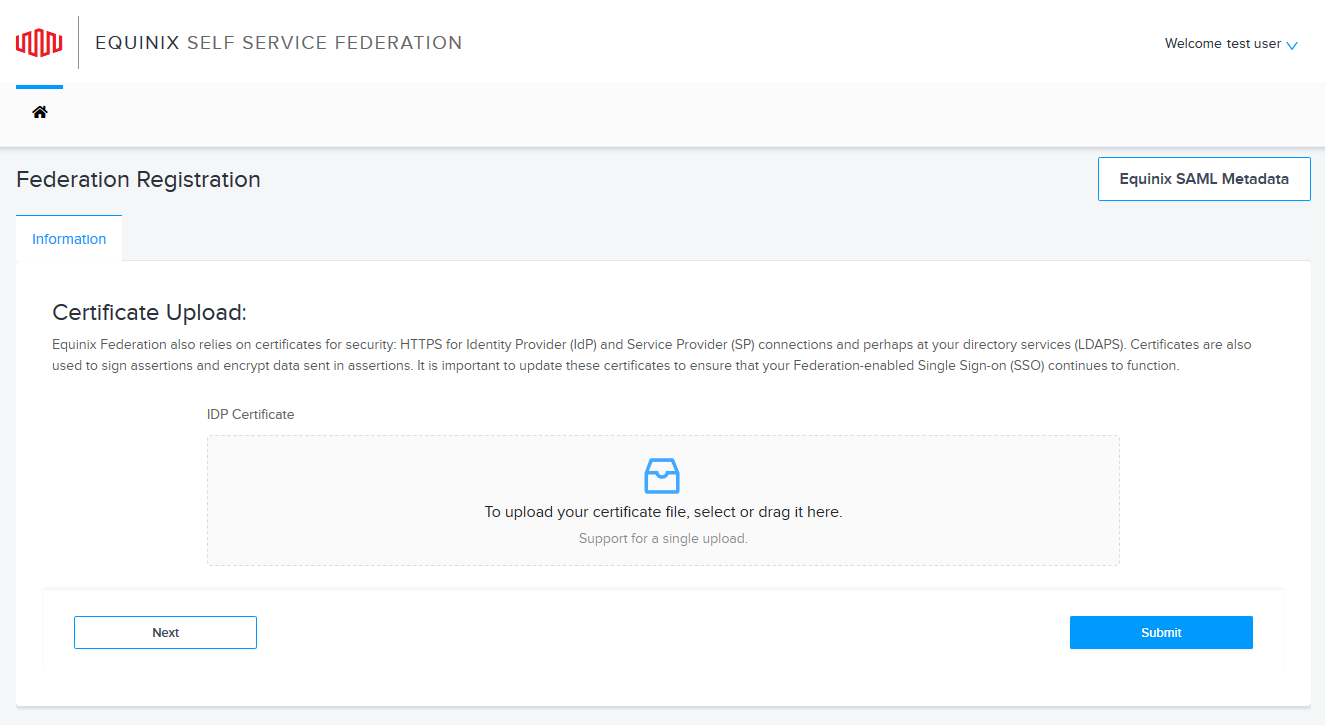1325x725 pixels.
Task: Click the Certificate Upload heading
Action: click(x=149, y=312)
